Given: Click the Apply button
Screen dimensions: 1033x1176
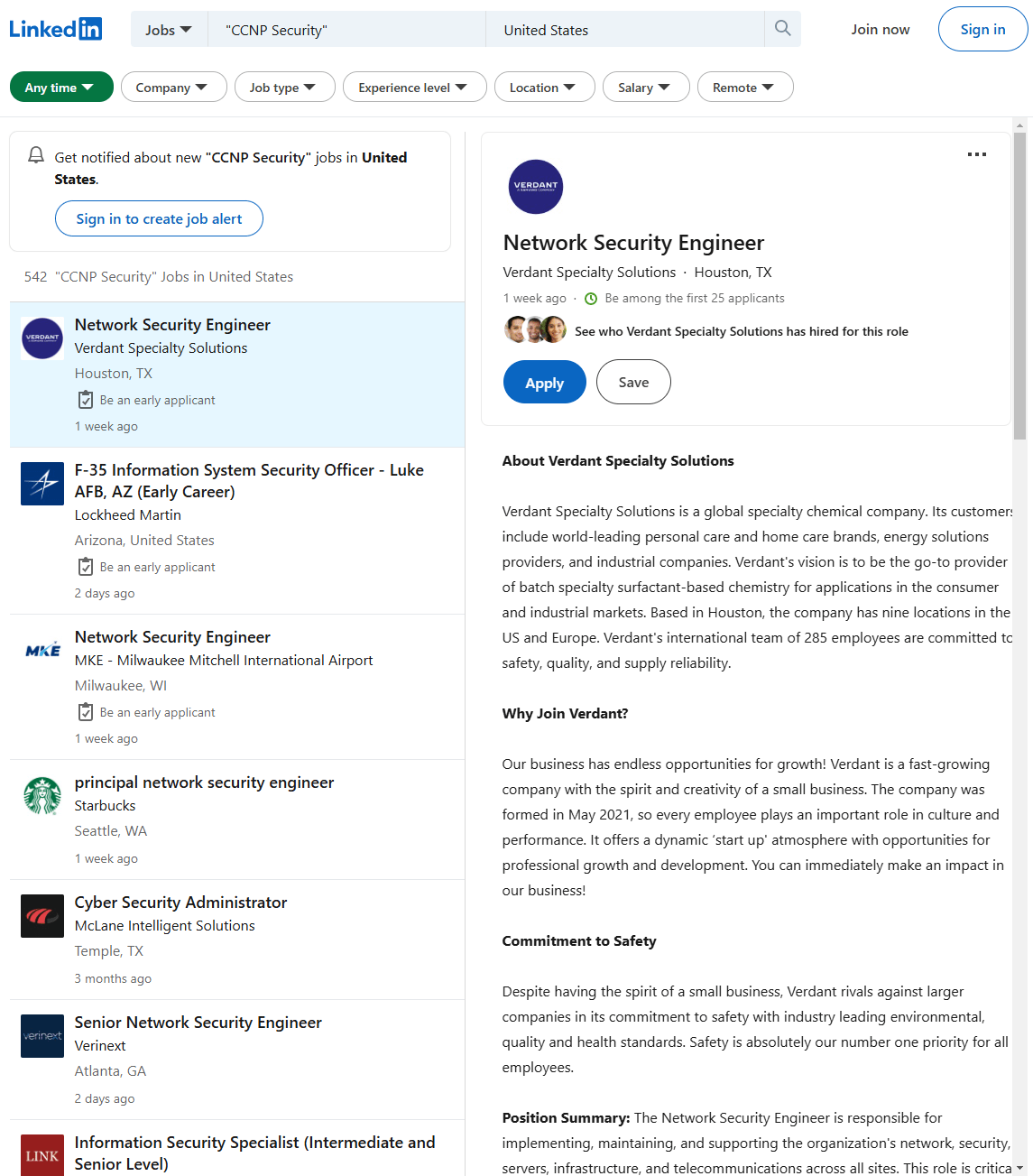Looking at the screenshot, I should click(x=545, y=383).
